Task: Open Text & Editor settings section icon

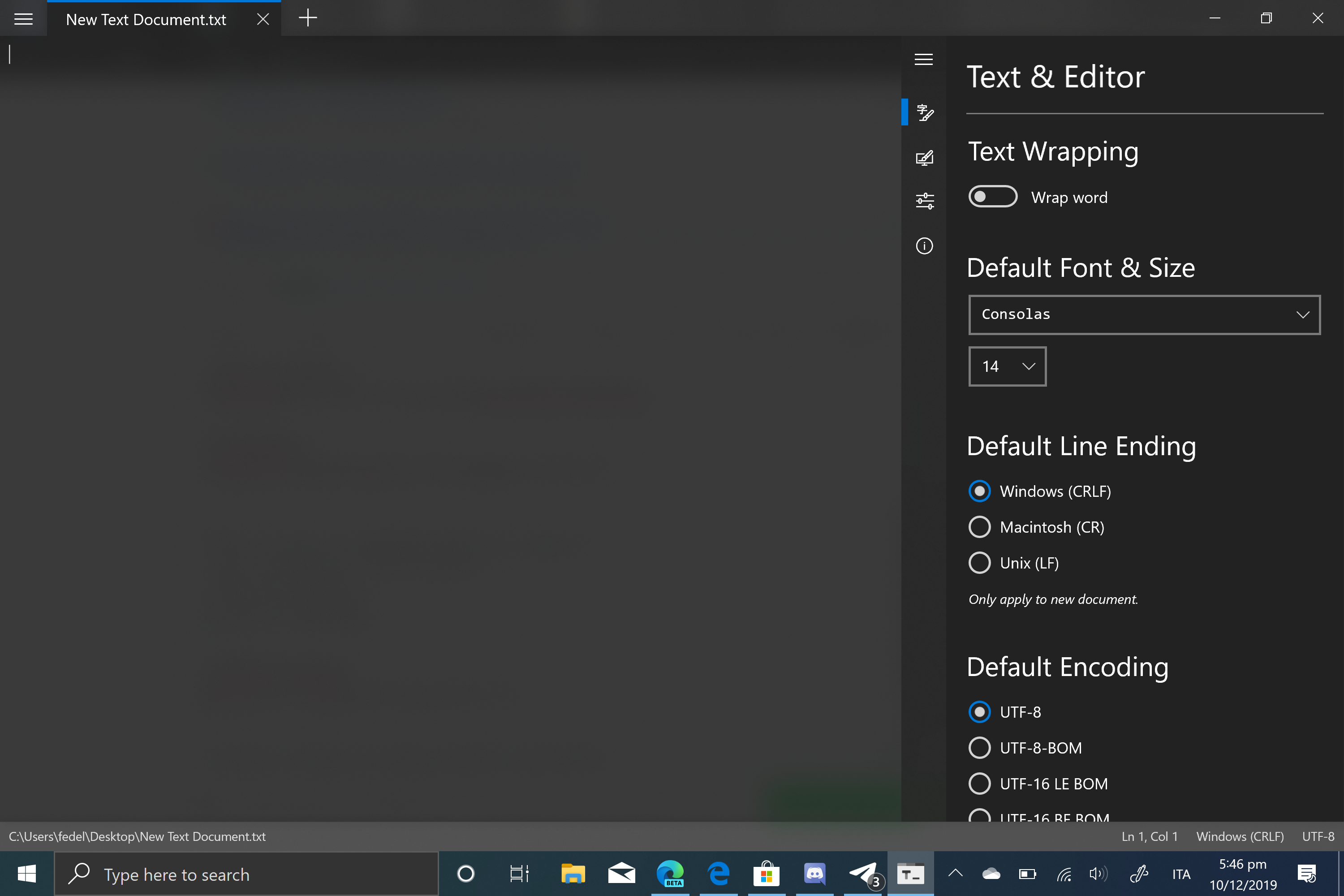Action: pyautogui.click(x=924, y=112)
